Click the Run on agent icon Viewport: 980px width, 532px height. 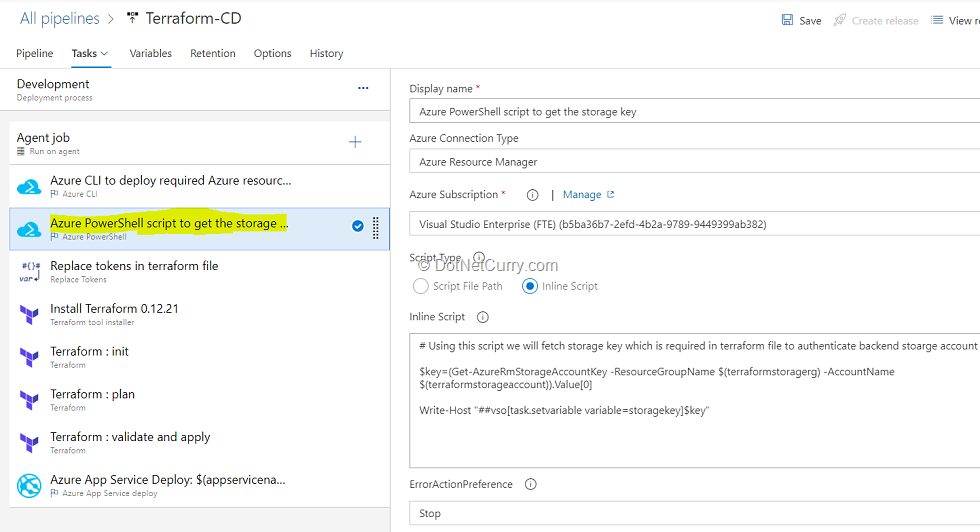click(x=21, y=151)
